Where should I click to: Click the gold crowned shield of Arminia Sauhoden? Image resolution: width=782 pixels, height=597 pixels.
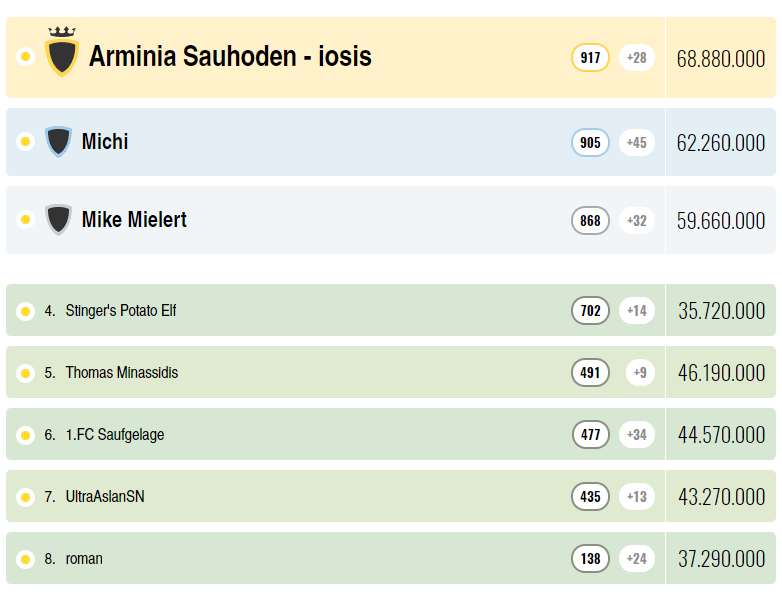pyautogui.click(x=61, y=51)
